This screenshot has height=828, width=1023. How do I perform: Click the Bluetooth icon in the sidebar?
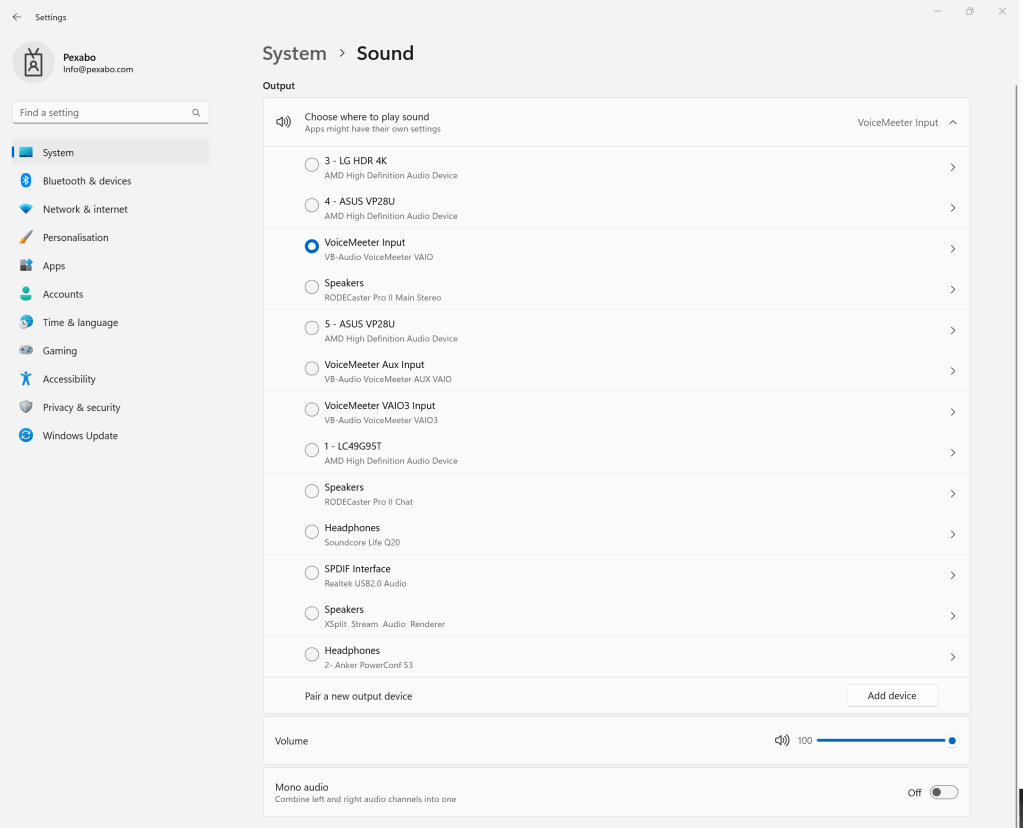coord(26,181)
